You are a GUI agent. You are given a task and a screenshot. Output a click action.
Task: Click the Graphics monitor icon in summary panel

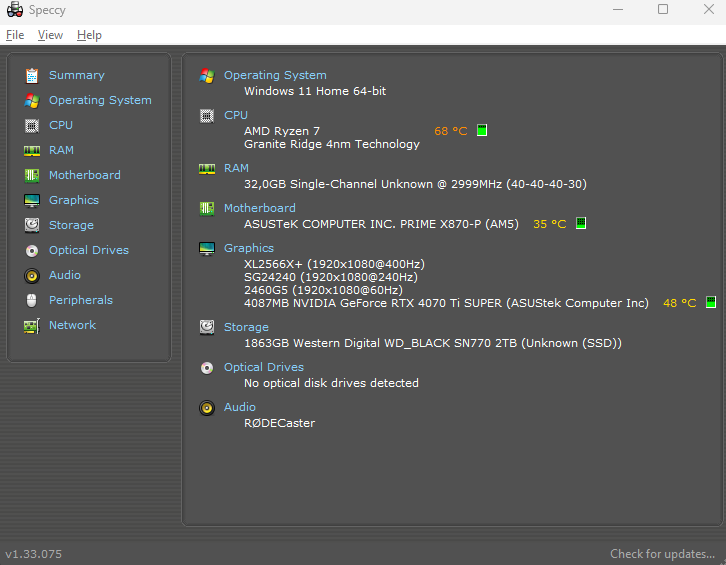point(207,249)
